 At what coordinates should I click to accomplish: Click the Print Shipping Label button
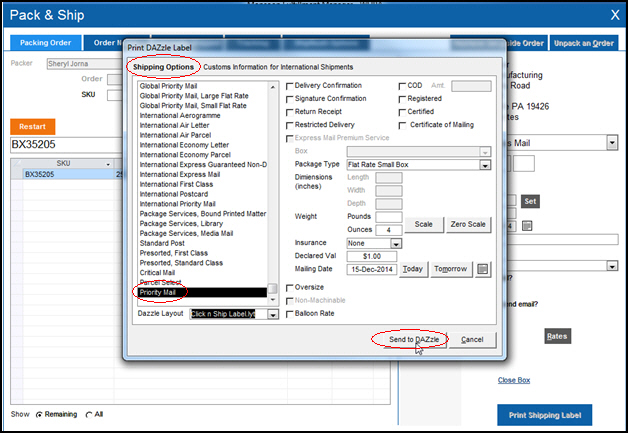(545, 415)
